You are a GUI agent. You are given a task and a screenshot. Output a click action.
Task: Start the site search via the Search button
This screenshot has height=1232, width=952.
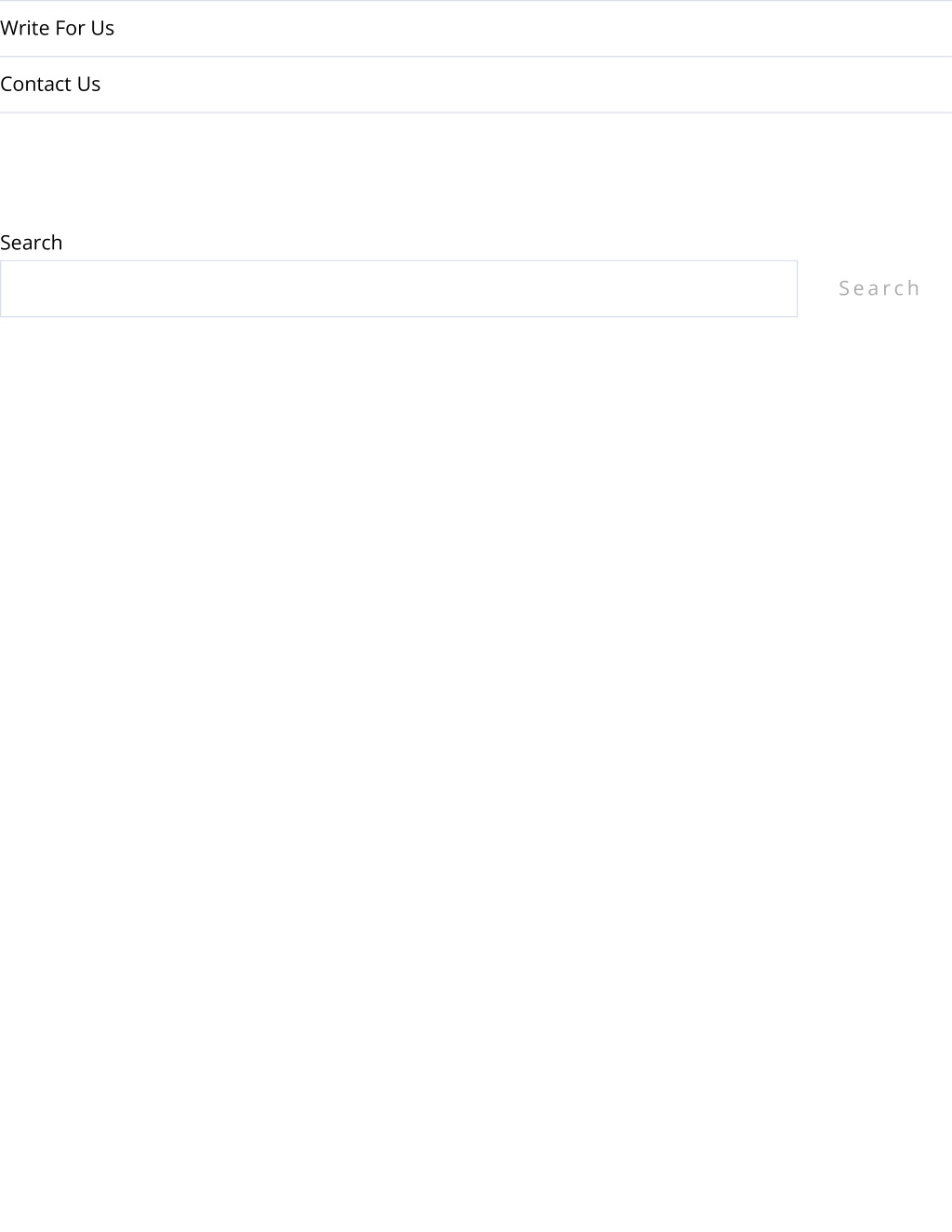click(x=879, y=288)
